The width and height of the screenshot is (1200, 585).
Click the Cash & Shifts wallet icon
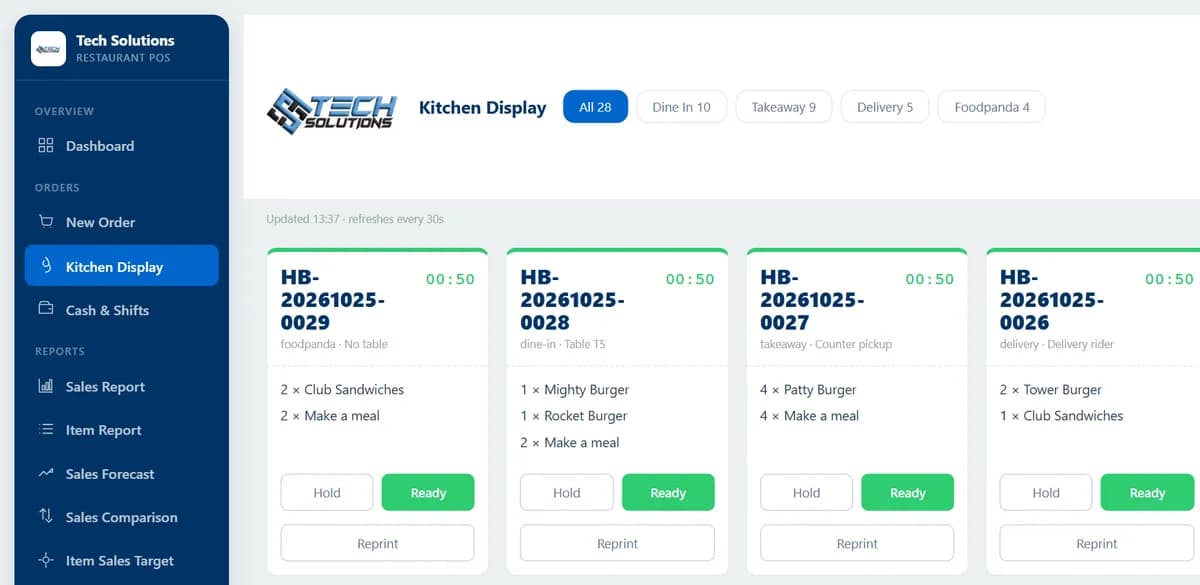46,310
